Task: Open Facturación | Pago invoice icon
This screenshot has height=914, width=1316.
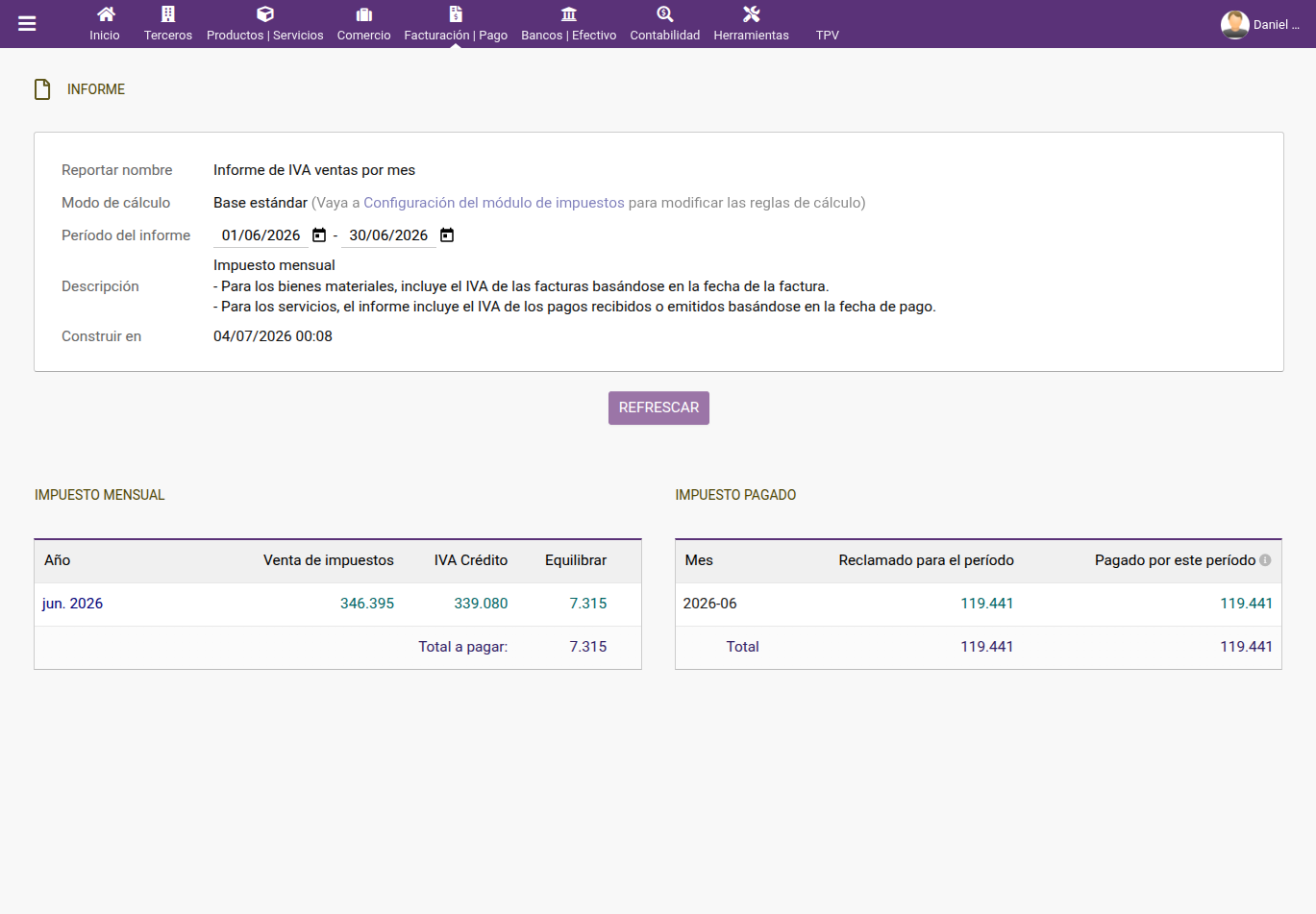Action: (x=456, y=13)
